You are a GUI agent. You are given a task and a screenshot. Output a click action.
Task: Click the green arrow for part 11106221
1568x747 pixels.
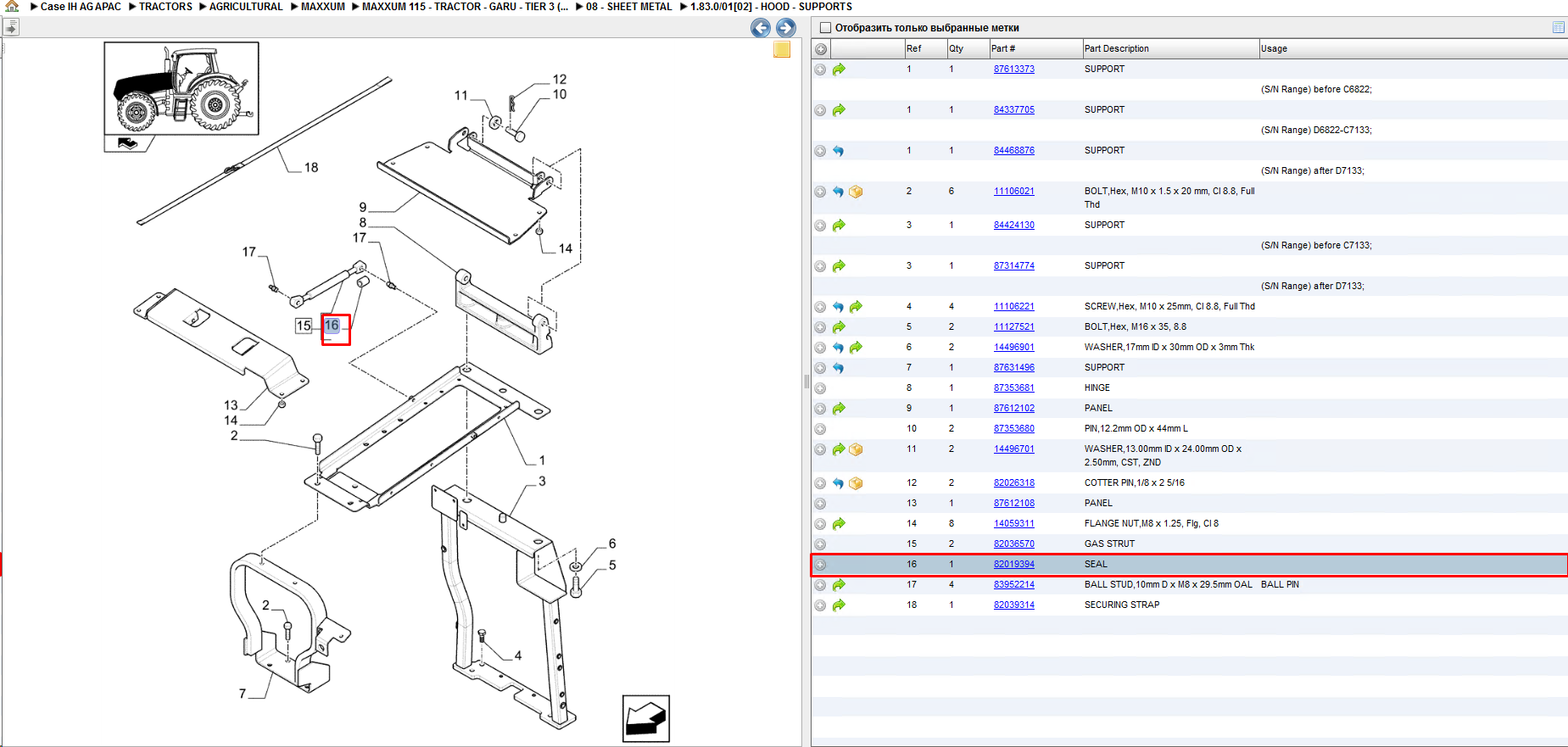[856, 307]
